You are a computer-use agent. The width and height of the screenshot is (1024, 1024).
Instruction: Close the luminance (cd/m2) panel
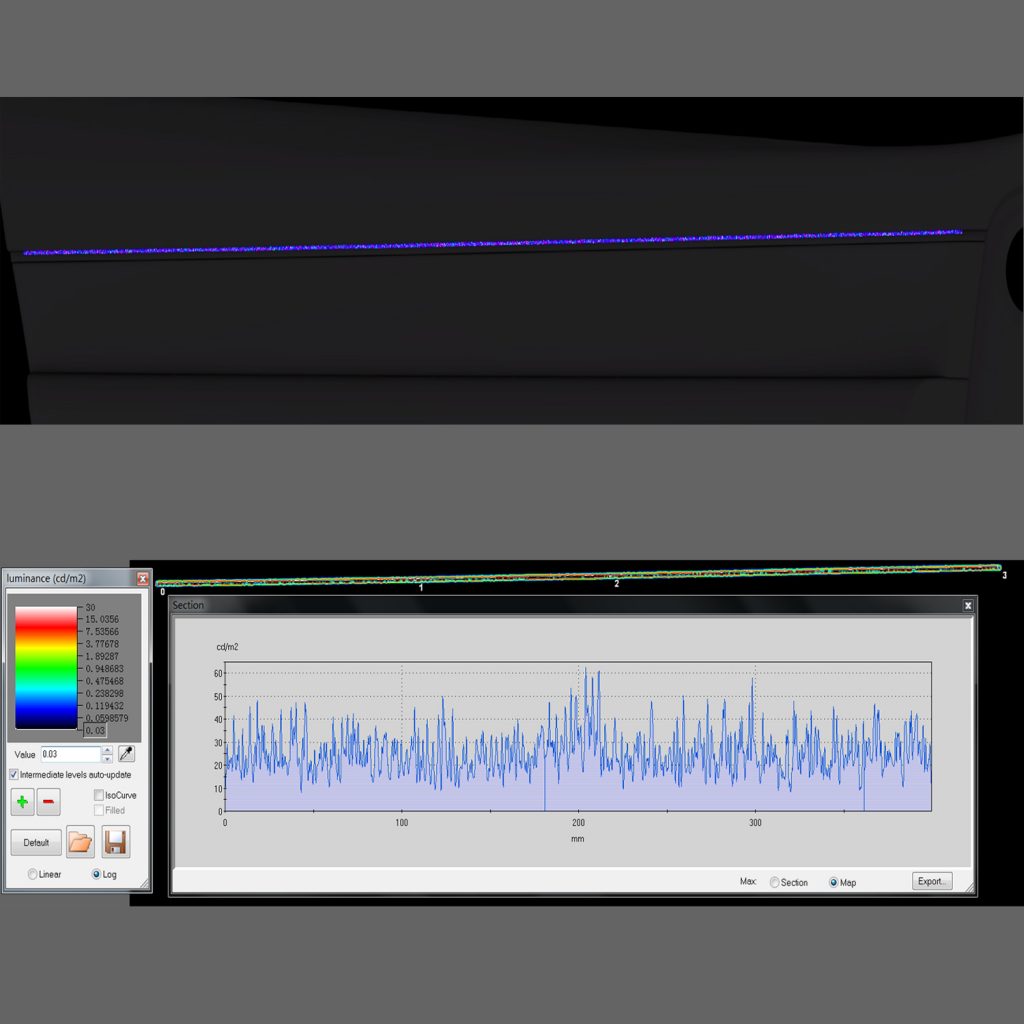coord(143,579)
